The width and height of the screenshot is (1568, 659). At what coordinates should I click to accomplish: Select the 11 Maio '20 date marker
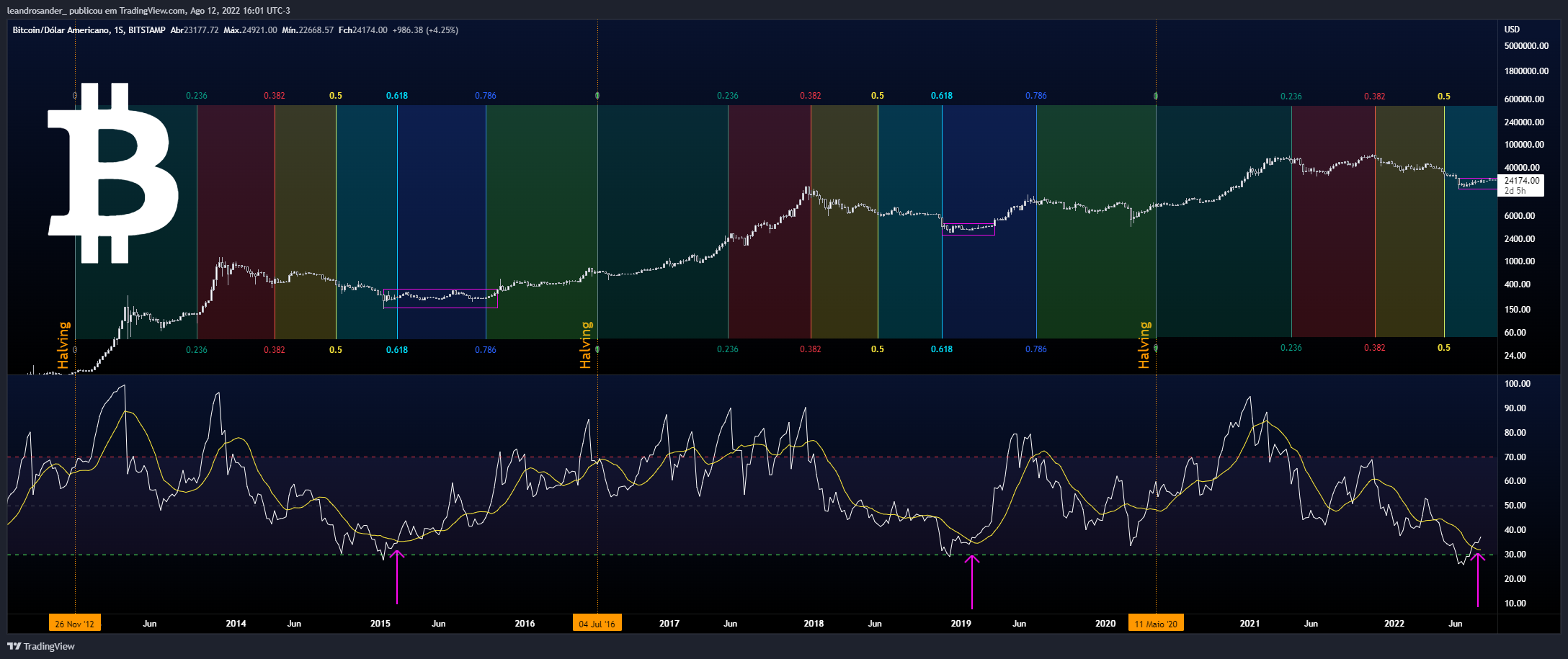click(x=1156, y=624)
